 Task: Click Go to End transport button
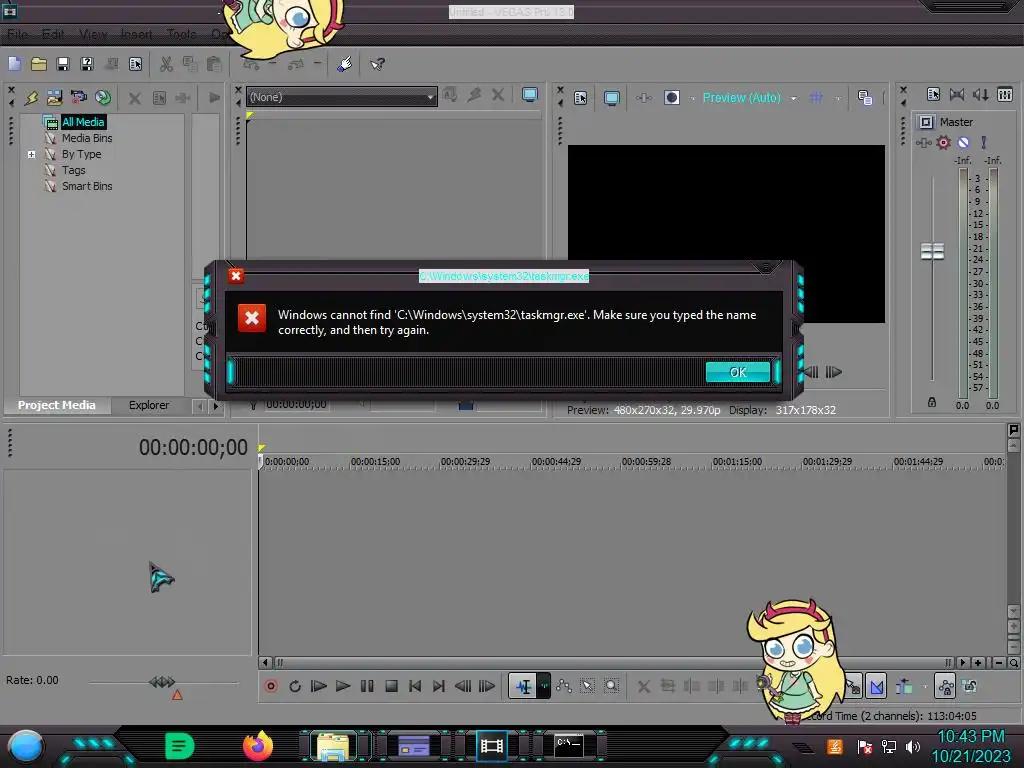(x=439, y=686)
